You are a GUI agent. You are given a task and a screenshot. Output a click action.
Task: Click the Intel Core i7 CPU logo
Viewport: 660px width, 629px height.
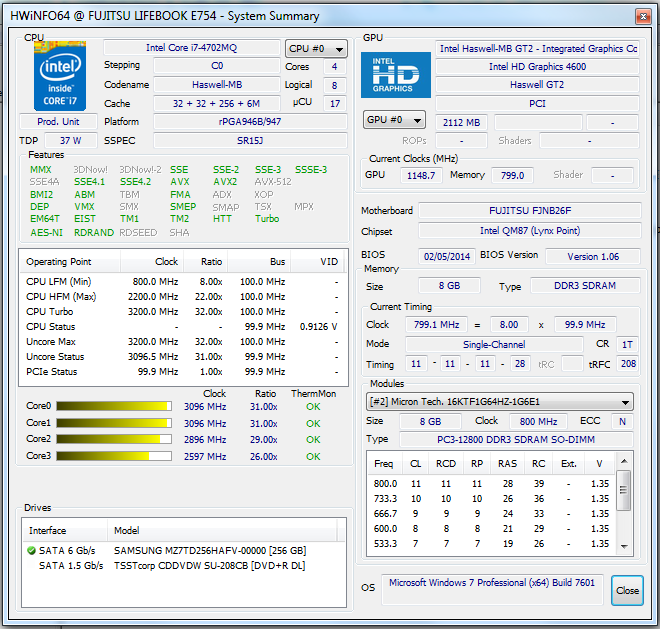click(x=60, y=76)
